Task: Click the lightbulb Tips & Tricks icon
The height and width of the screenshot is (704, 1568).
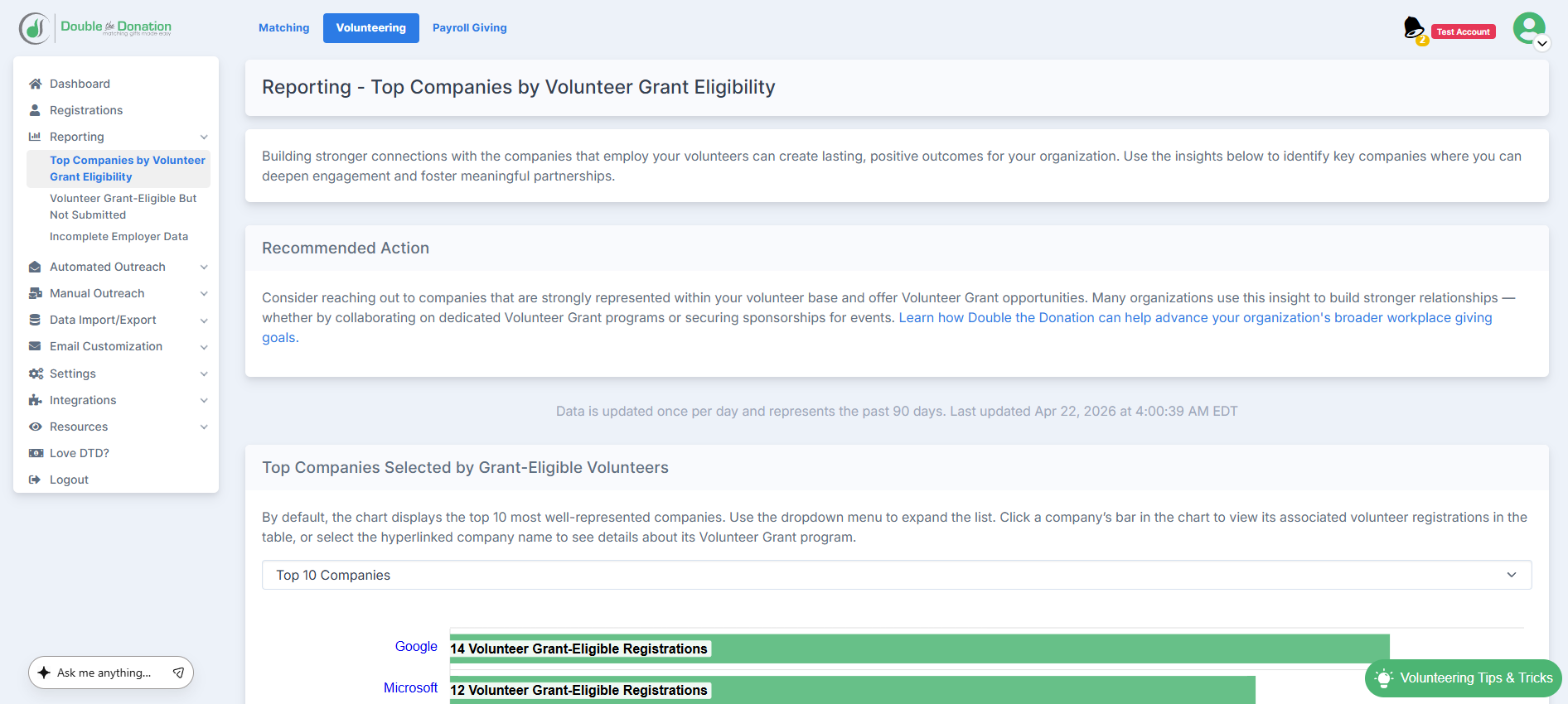Action: [1383, 678]
